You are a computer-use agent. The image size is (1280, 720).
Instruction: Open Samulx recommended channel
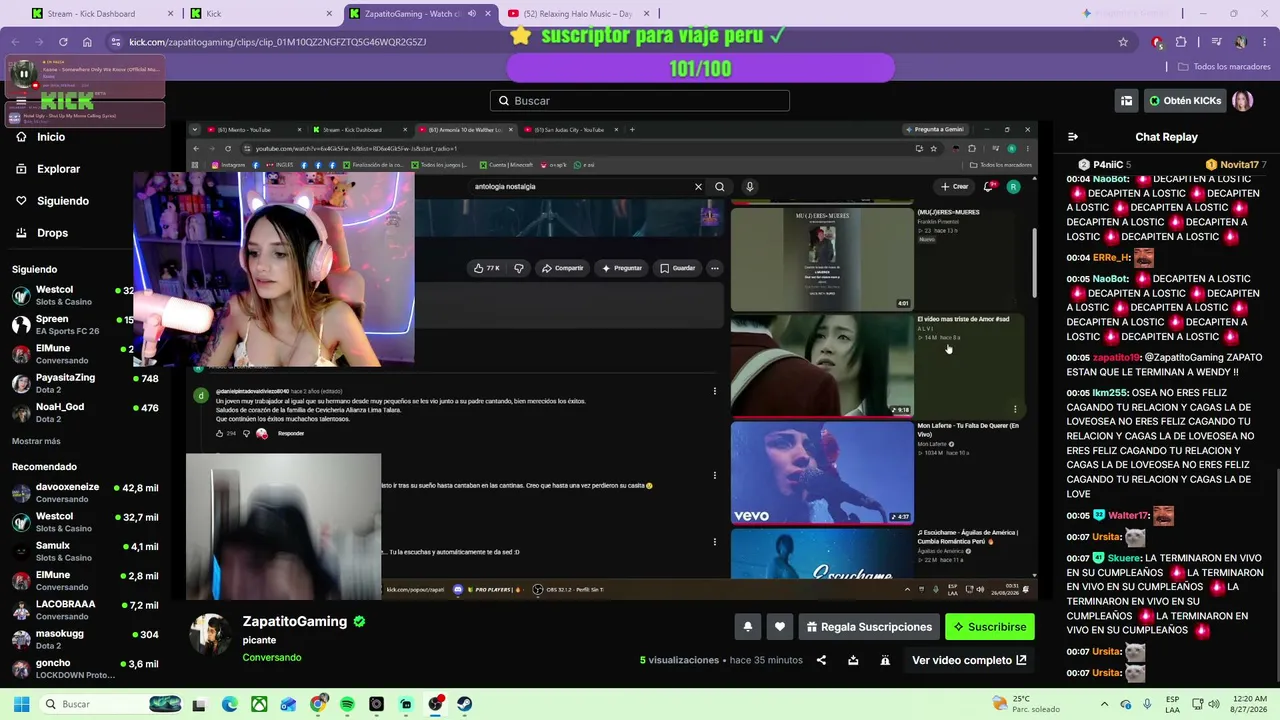pos(84,551)
